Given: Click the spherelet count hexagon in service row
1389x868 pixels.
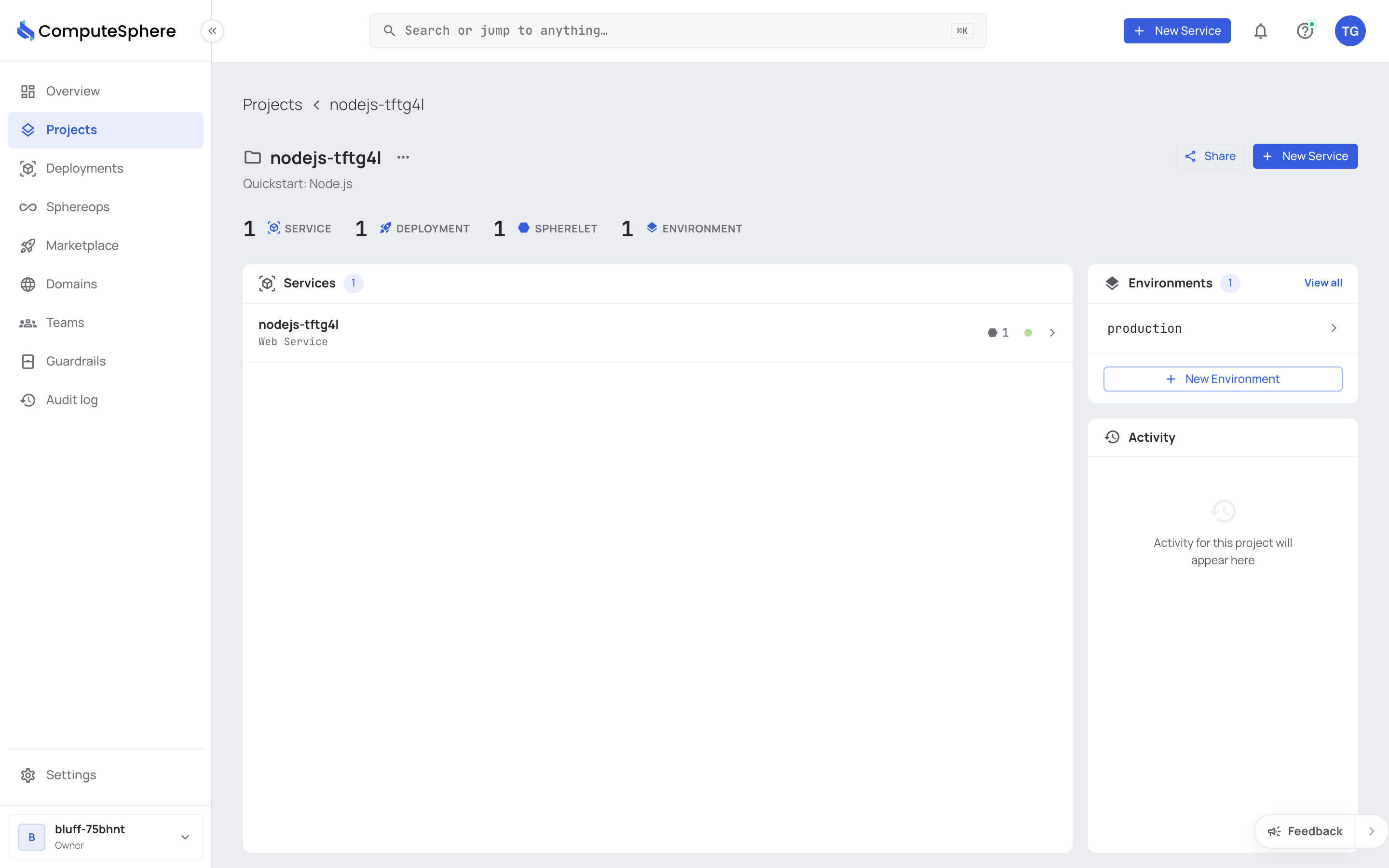Looking at the screenshot, I should coord(993,333).
